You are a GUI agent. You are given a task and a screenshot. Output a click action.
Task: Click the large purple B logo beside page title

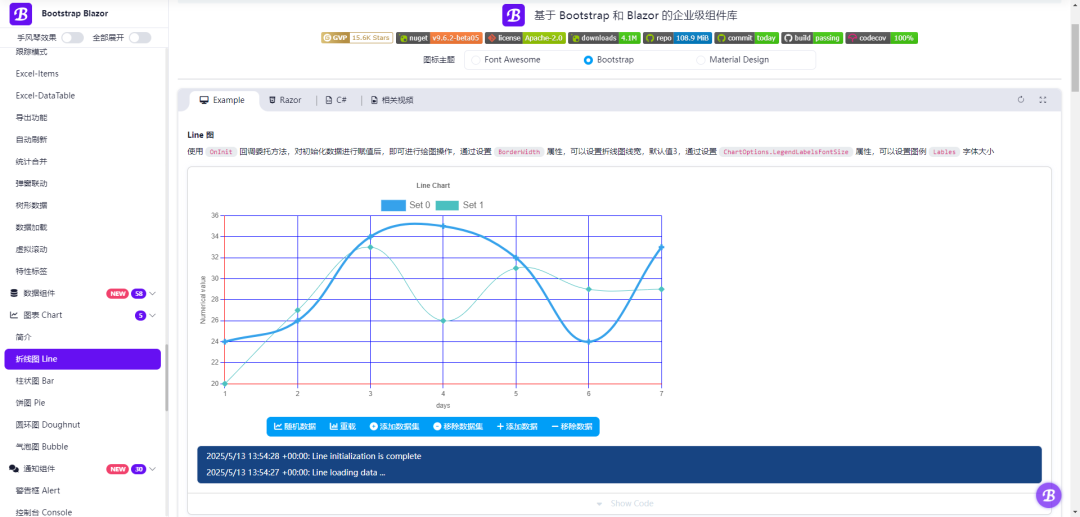point(513,15)
